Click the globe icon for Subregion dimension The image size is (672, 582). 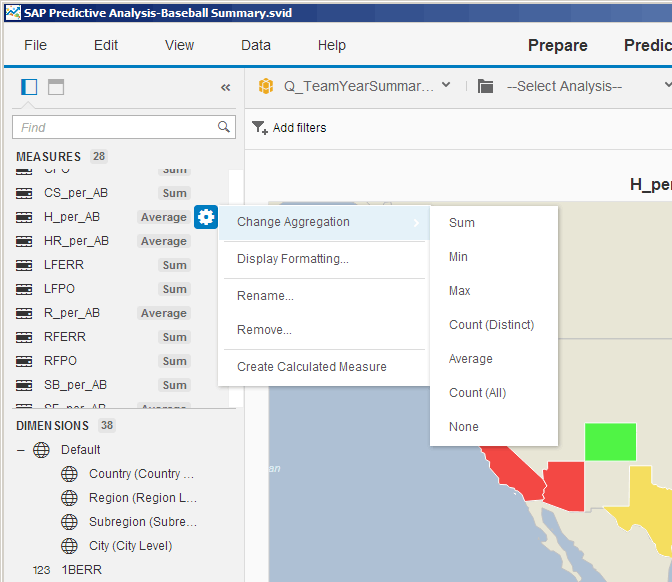point(69,522)
